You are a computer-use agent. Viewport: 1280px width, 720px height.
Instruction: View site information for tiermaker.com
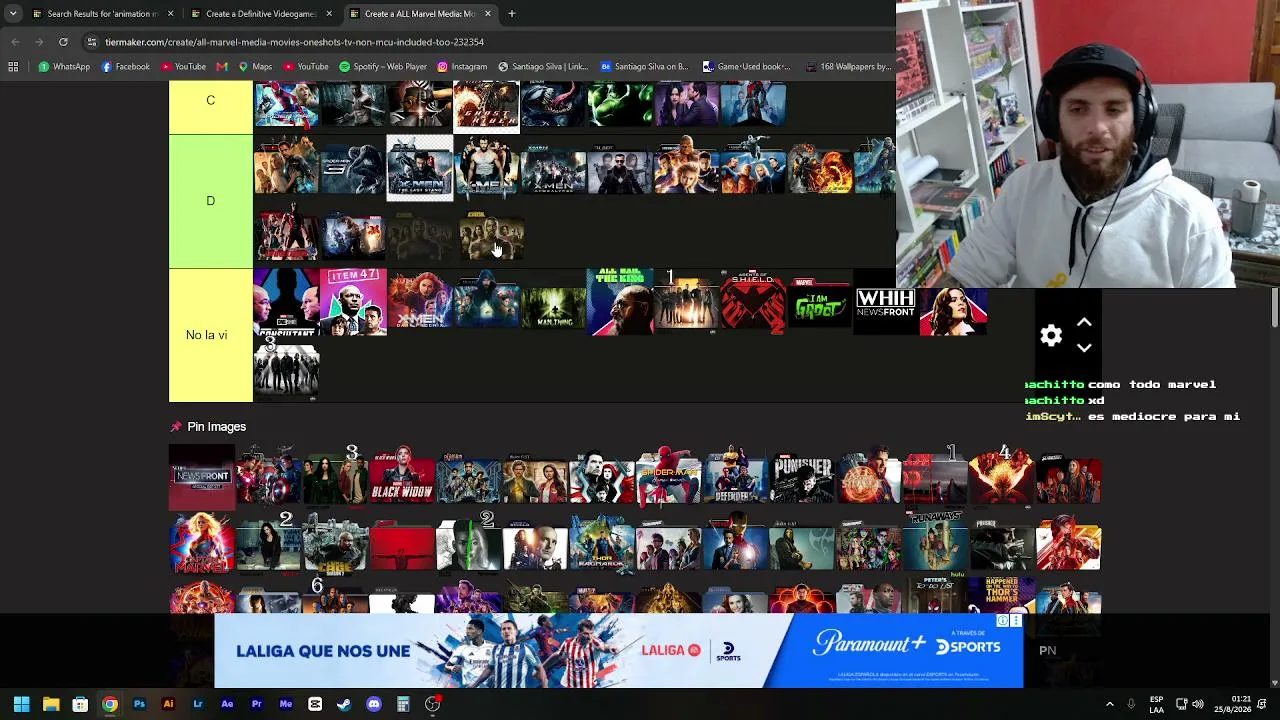(x=92, y=42)
